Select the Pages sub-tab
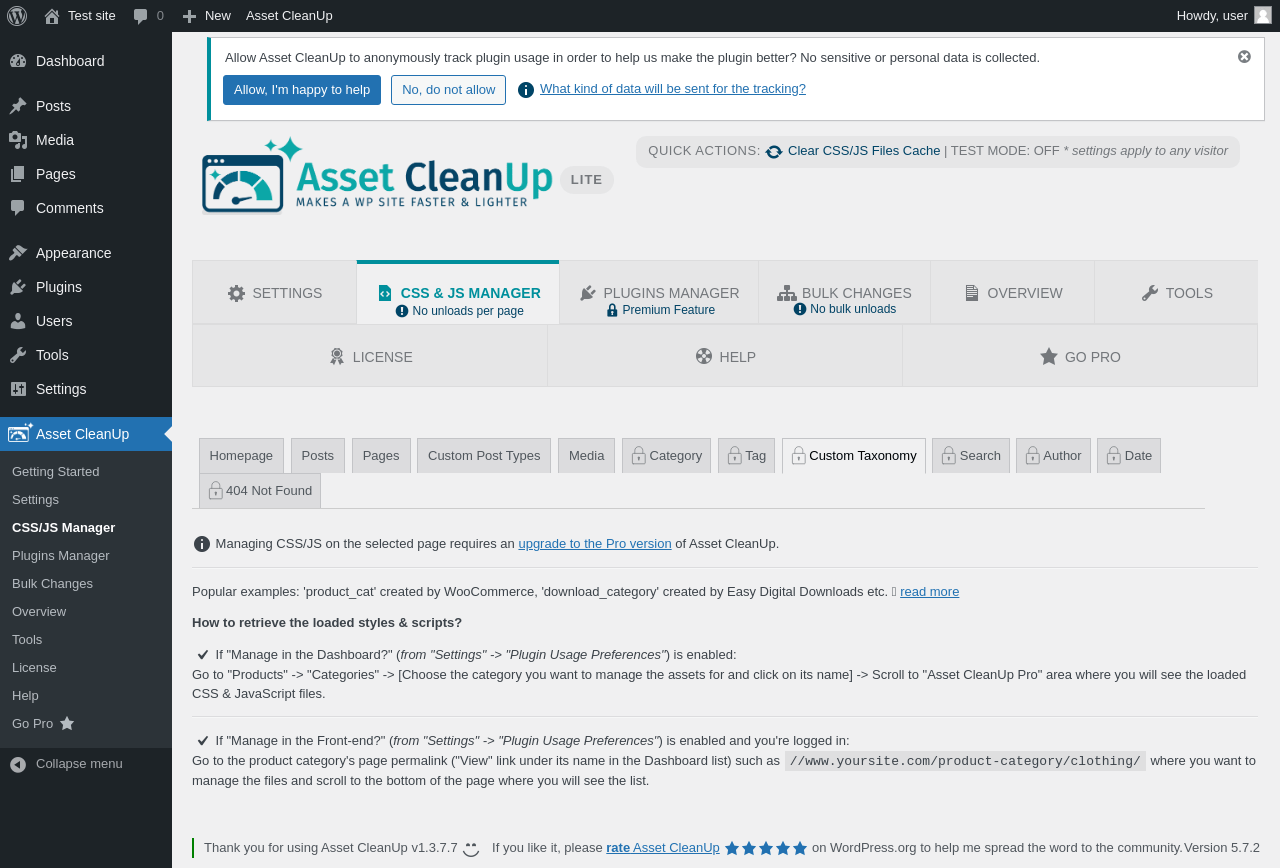This screenshot has height=868, width=1280. (x=381, y=456)
